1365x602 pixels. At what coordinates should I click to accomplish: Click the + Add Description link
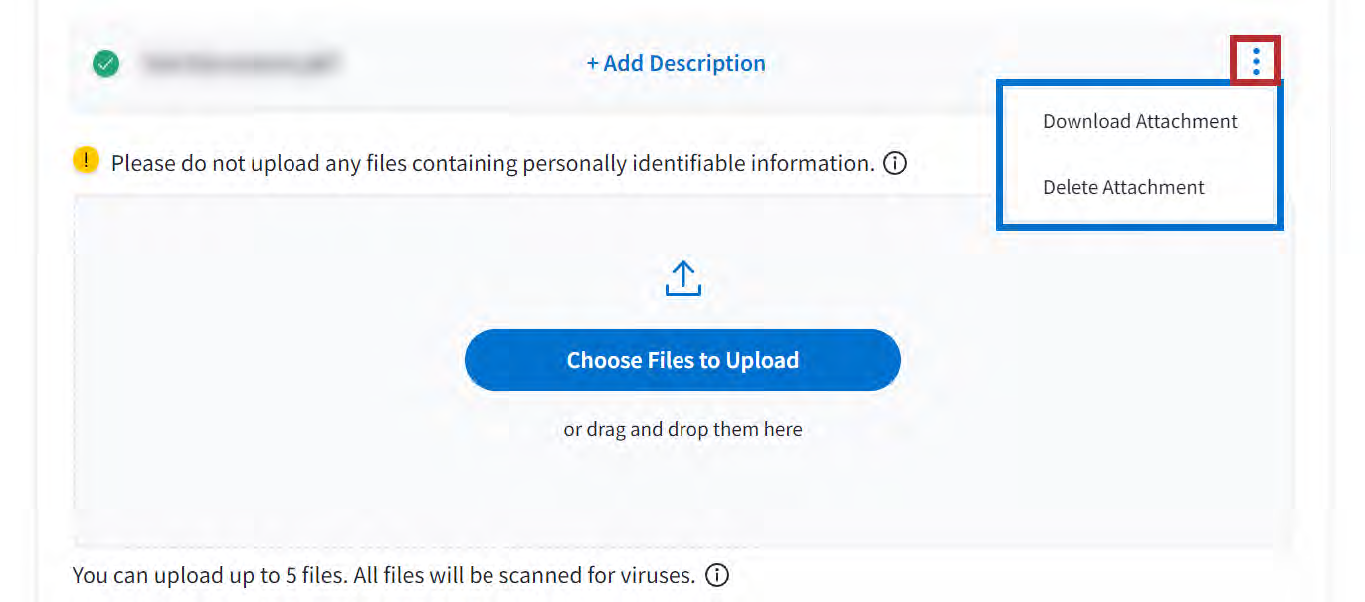[676, 64]
